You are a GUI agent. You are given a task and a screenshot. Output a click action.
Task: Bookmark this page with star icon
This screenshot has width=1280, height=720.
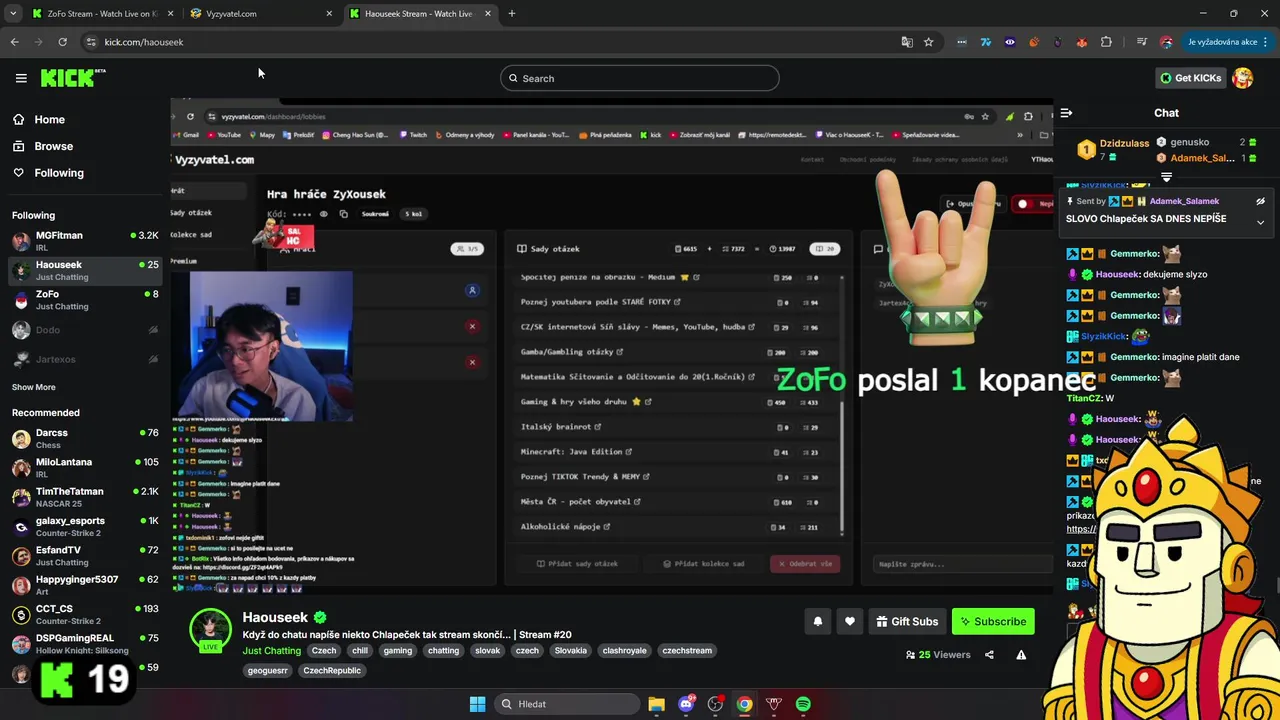pyautogui.click(x=928, y=42)
